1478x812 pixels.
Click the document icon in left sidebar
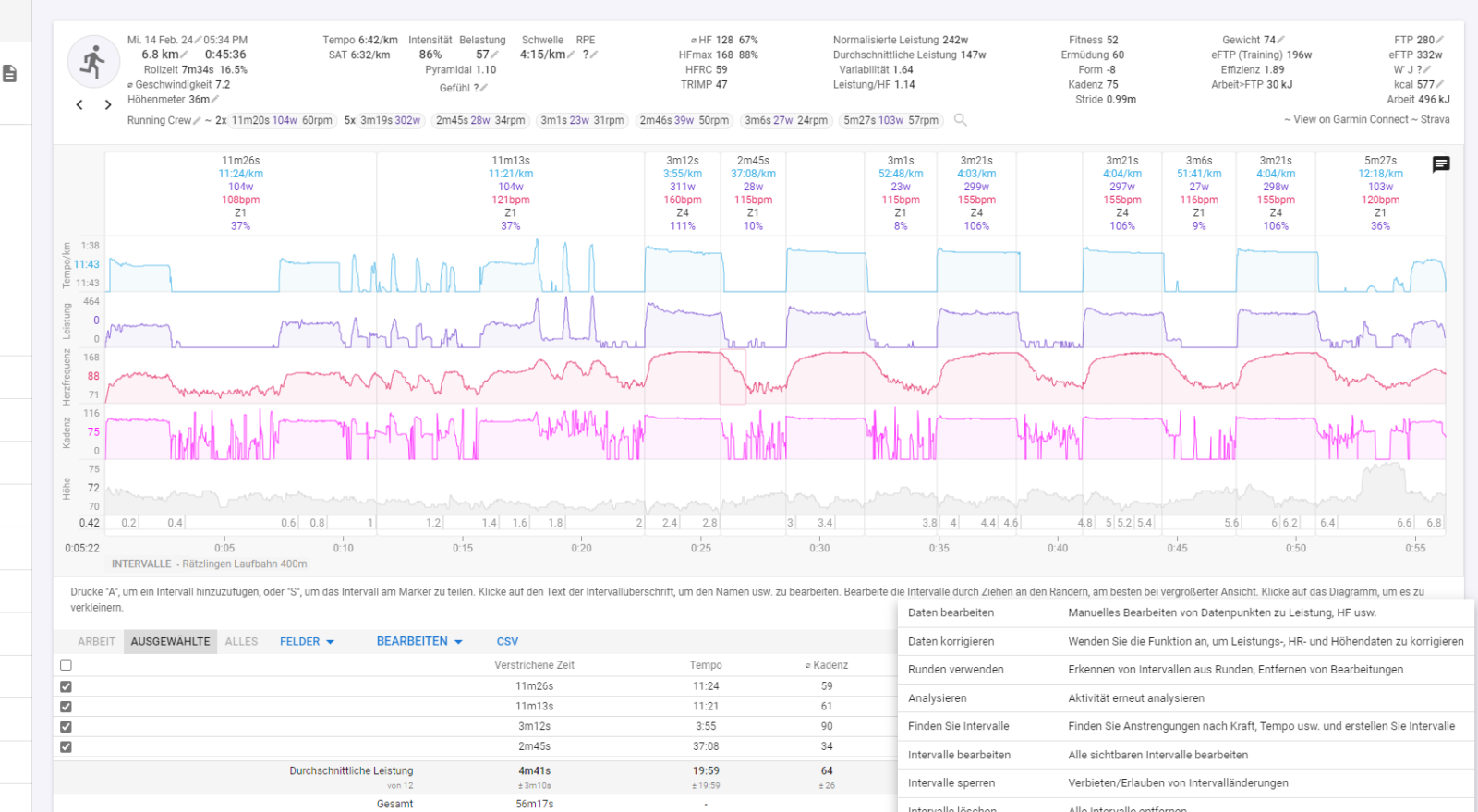pyautogui.click(x=10, y=73)
